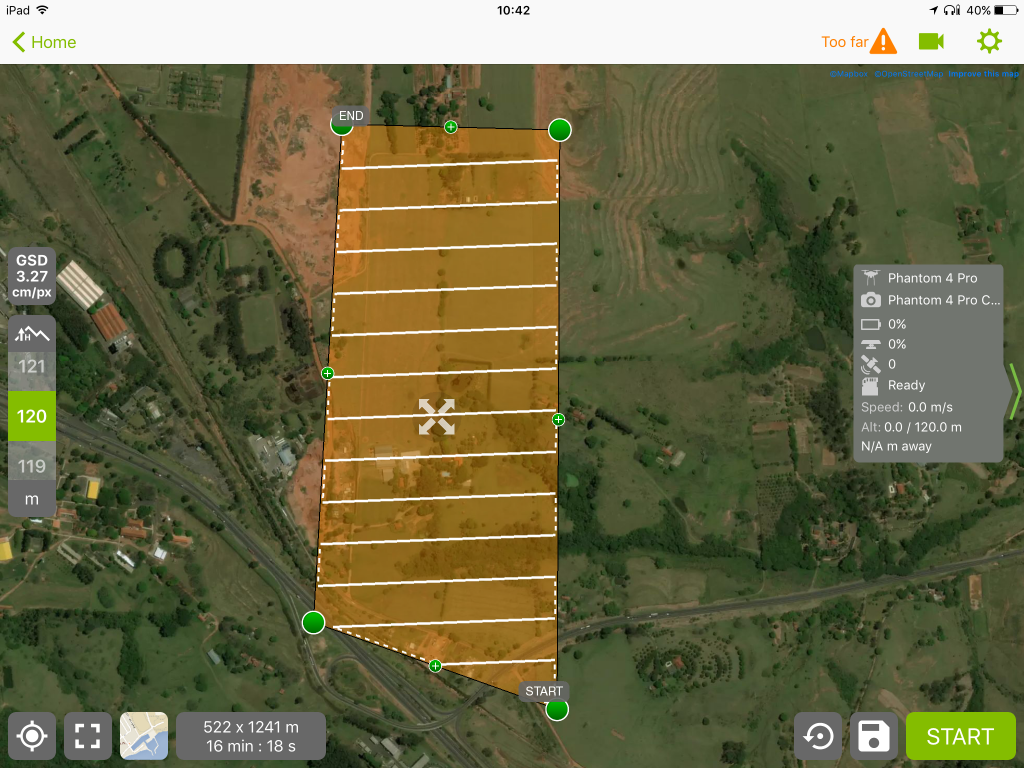Tap the Too far warning triangle
The width and height of the screenshot is (1024, 768).
884,42
